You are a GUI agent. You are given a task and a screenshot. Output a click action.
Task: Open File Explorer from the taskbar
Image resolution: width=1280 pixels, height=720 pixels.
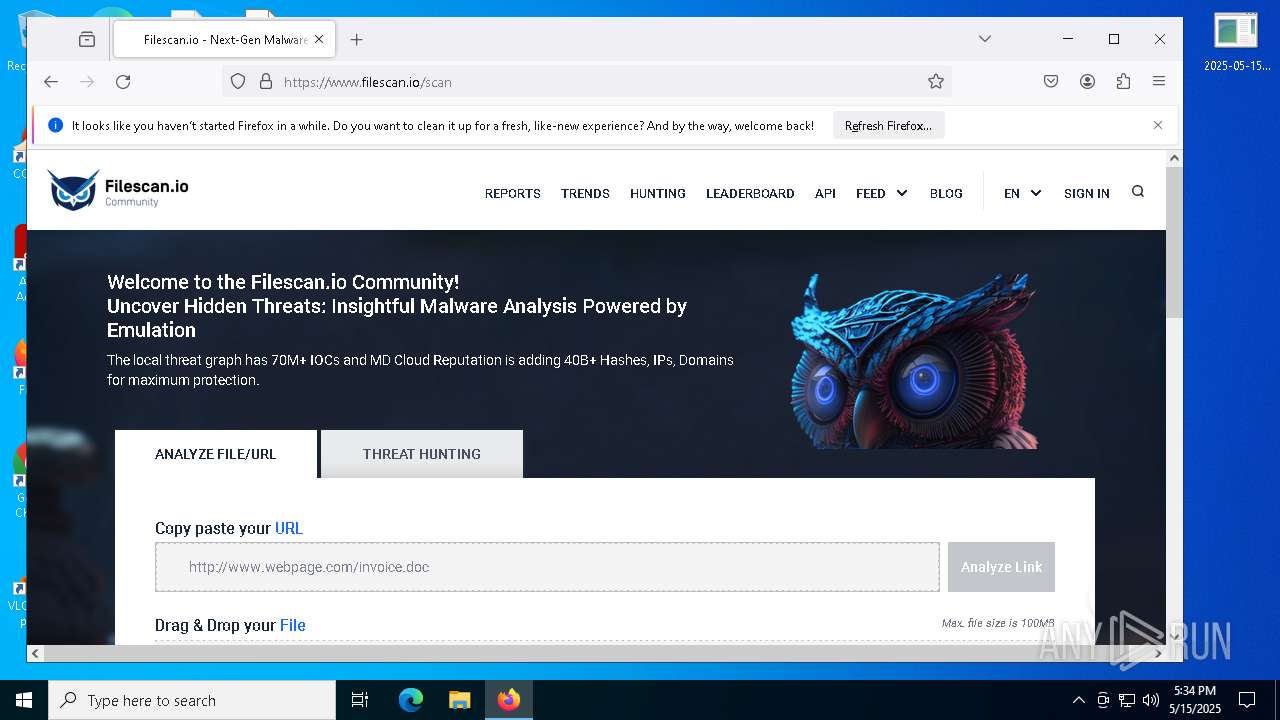[x=459, y=700]
